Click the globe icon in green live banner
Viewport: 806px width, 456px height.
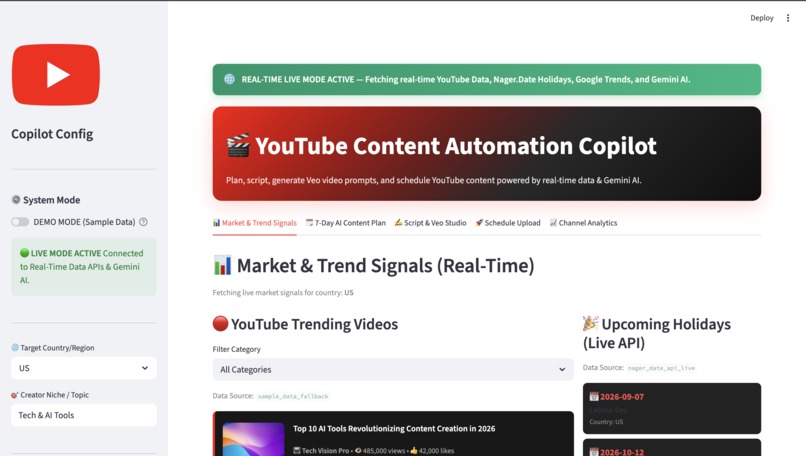[229, 79]
